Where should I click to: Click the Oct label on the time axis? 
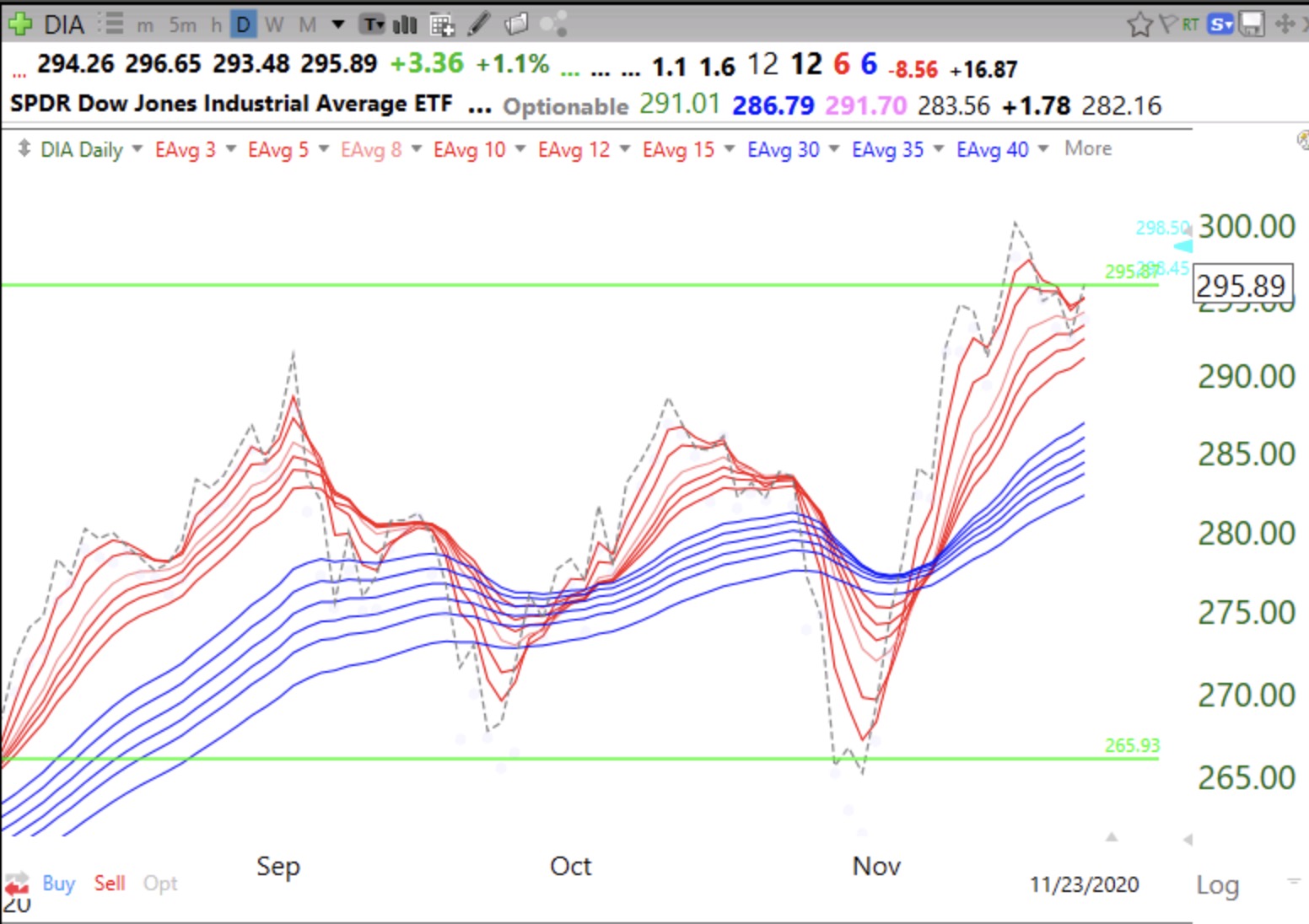(570, 866)
